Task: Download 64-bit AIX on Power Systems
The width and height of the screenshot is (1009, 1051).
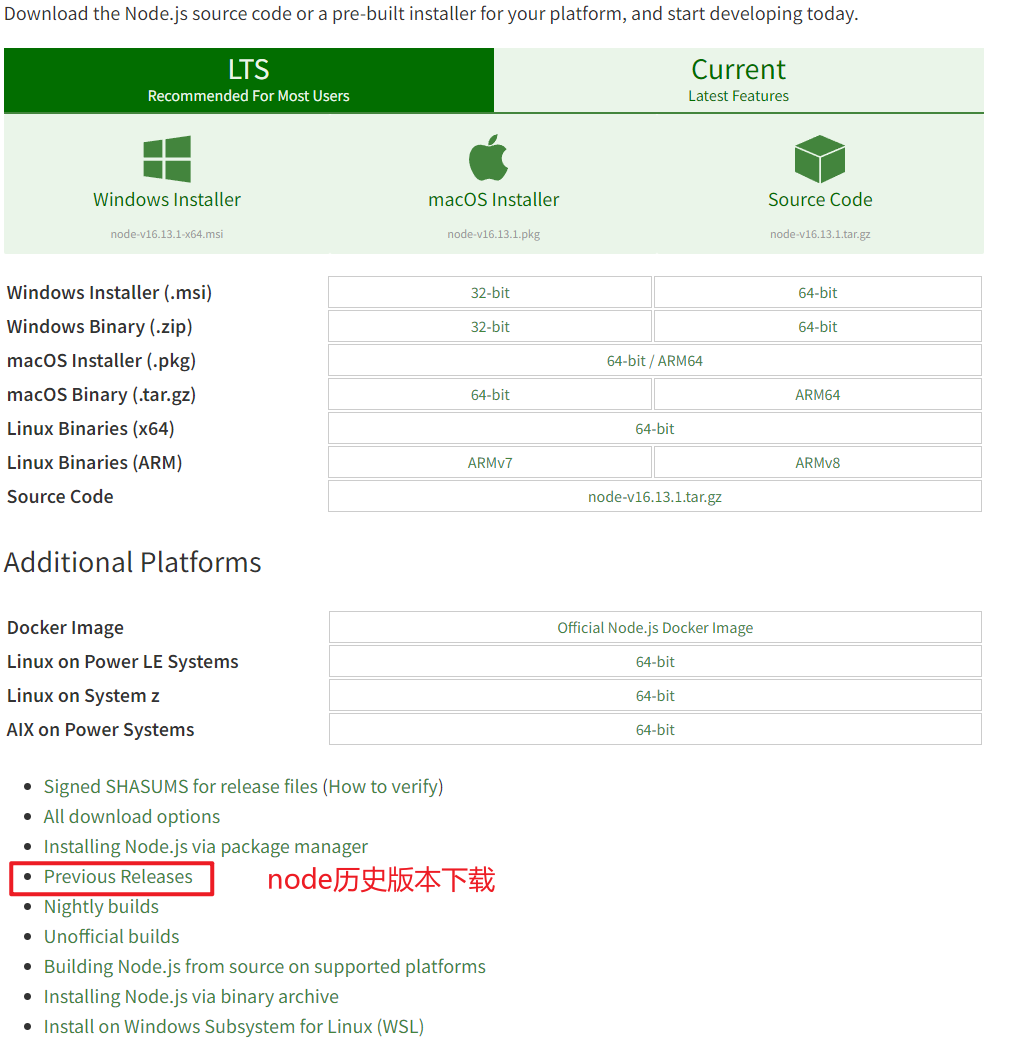Action: (655, 729)
